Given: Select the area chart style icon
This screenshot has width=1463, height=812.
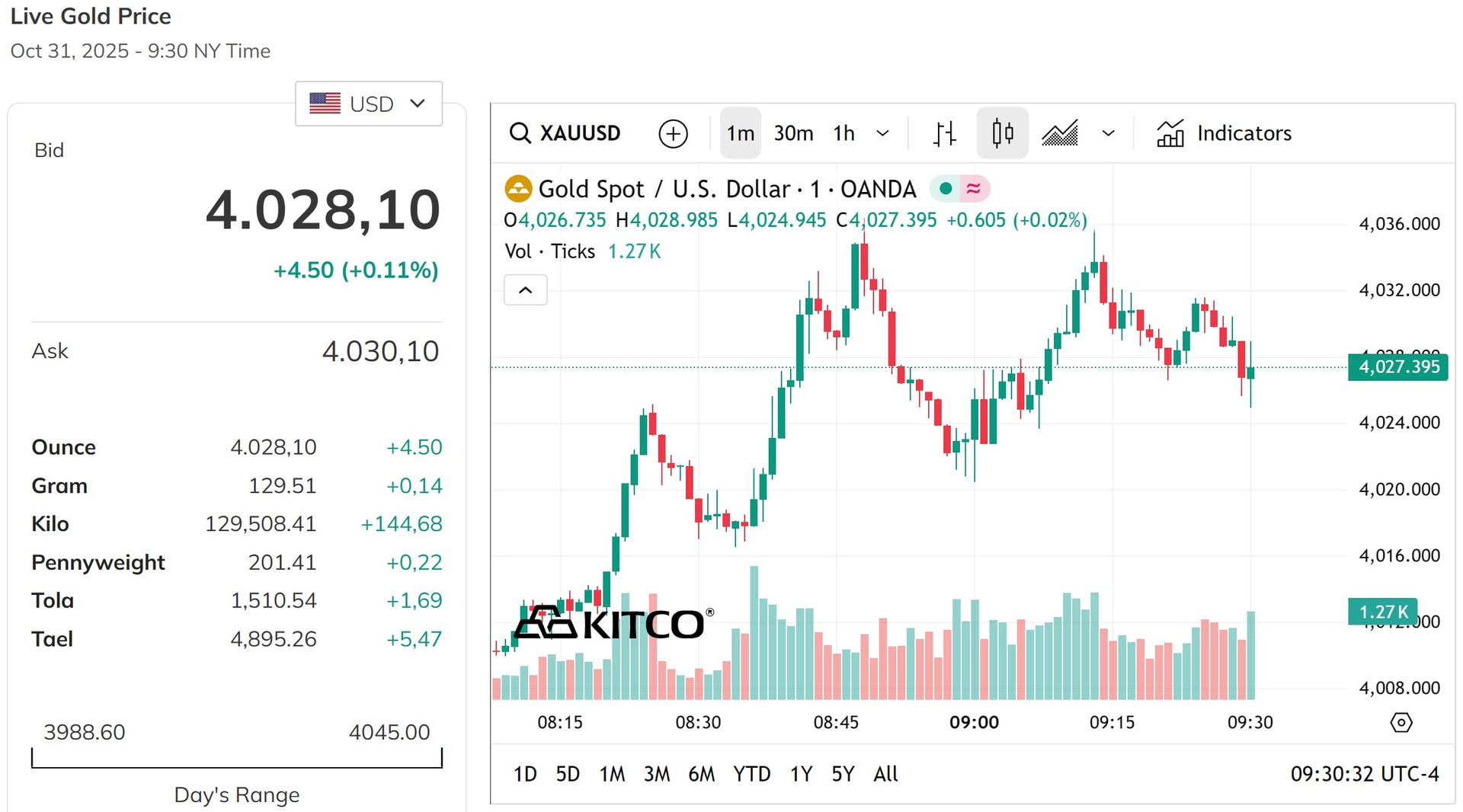Looking at the screenshot, I should click(x=1060, y=133).
